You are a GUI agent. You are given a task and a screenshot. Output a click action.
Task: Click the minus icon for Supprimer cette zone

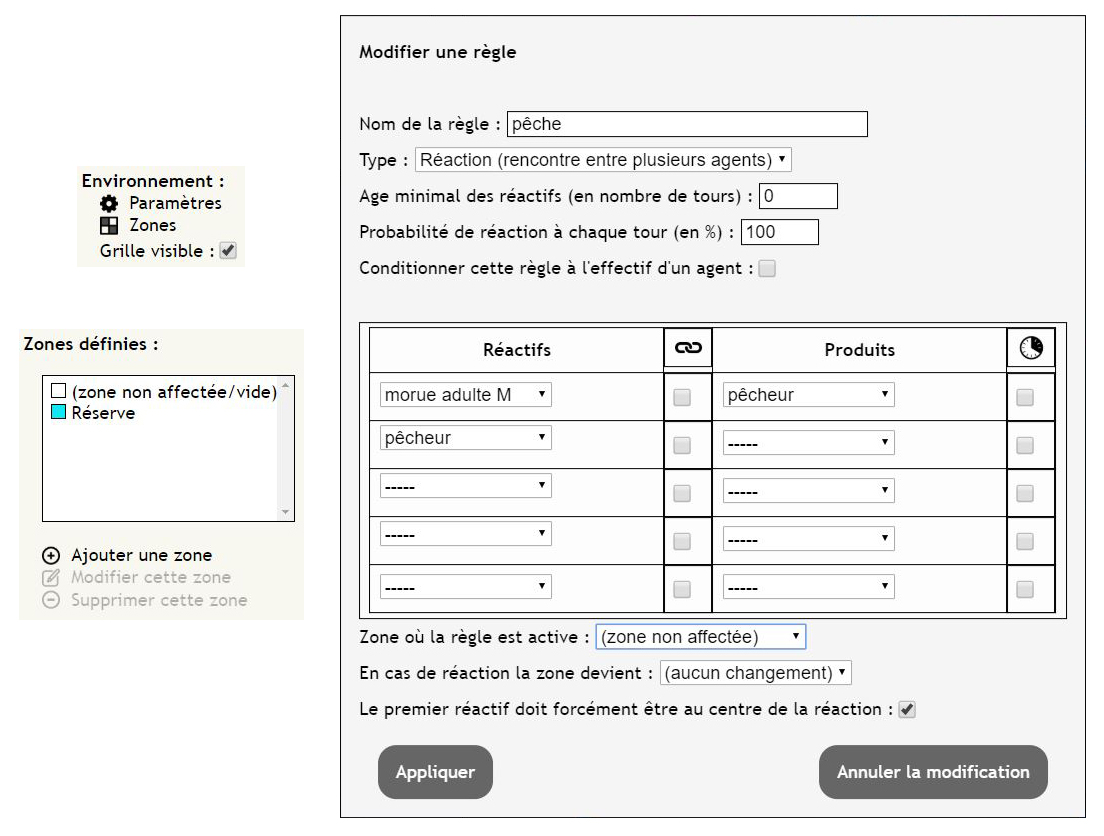tap(51, 600)
